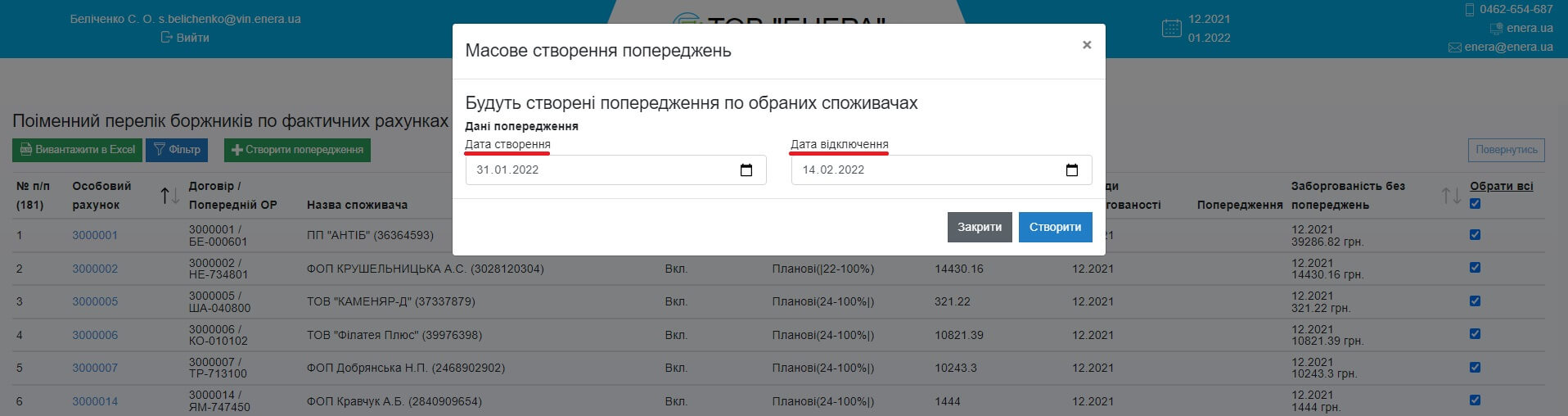
Task: Click the phone icon near 0462-654-687
Action: pos(1470,10)
